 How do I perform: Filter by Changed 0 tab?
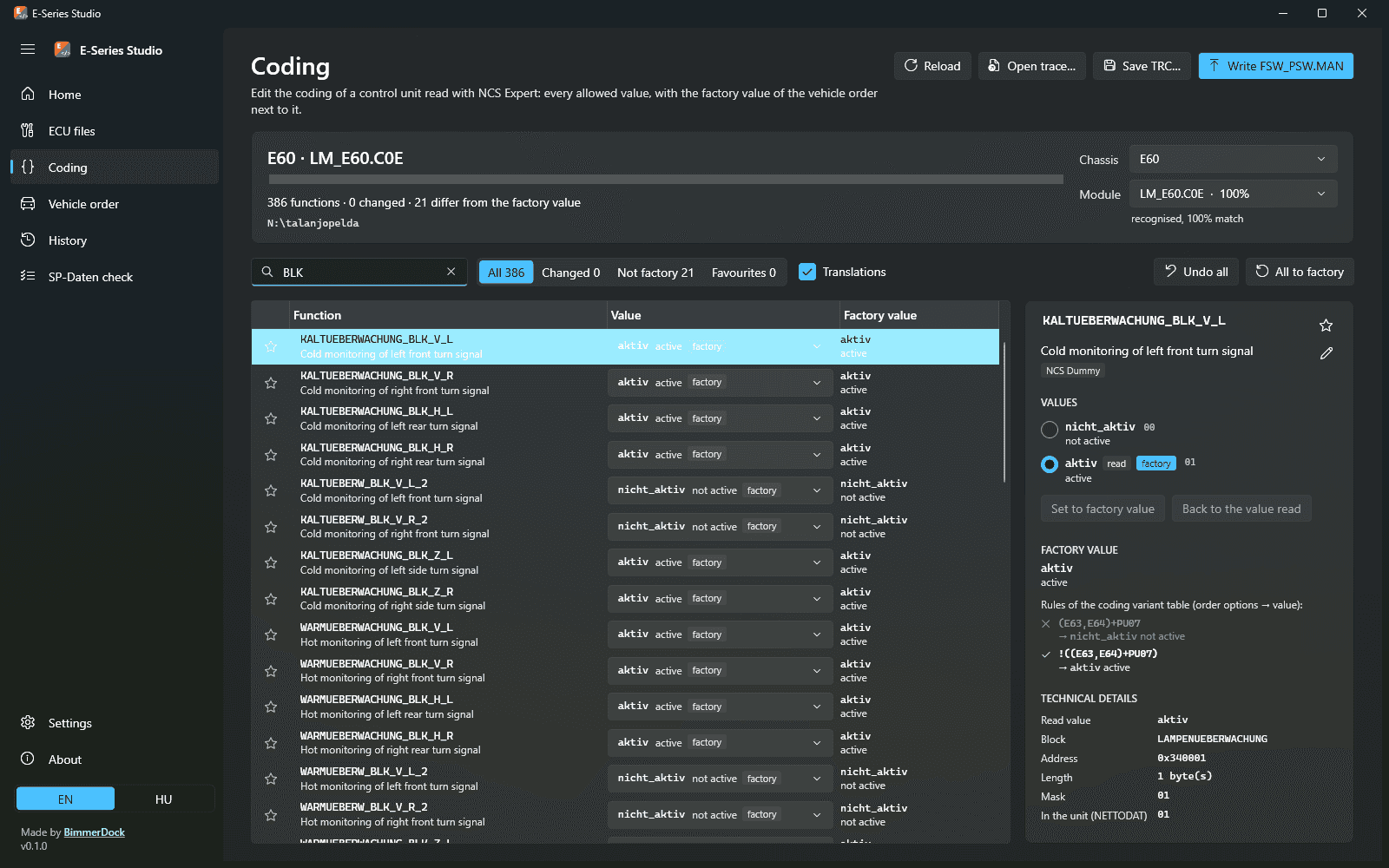click(571, 272)
